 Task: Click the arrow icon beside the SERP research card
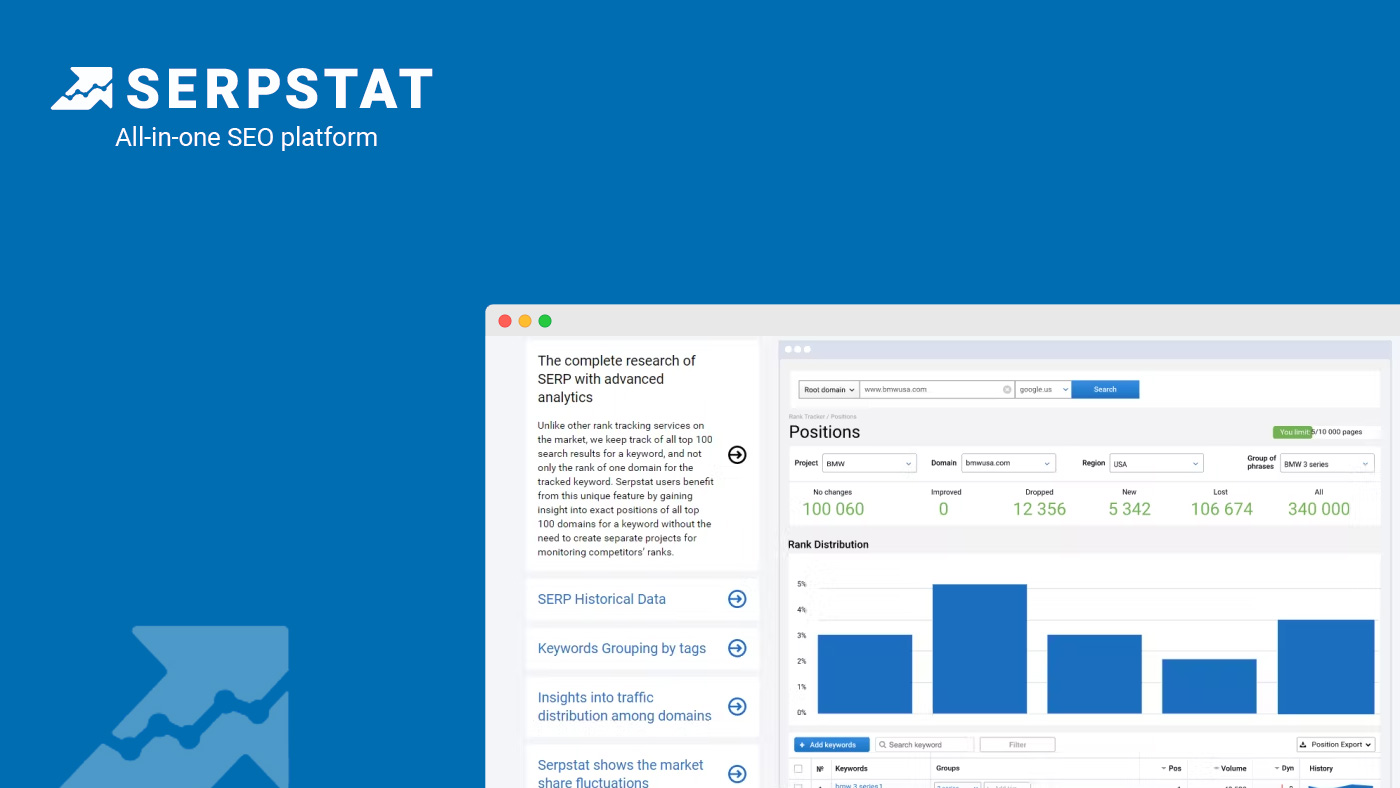737,455
